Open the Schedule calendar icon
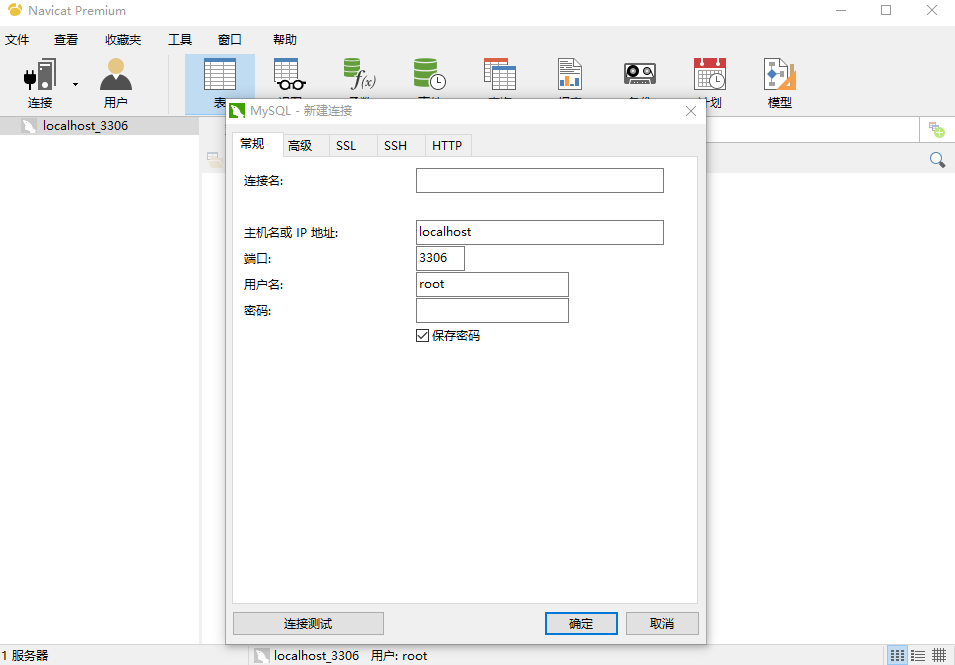This screenshot has height=665, width=955. (x=710, y=74)
